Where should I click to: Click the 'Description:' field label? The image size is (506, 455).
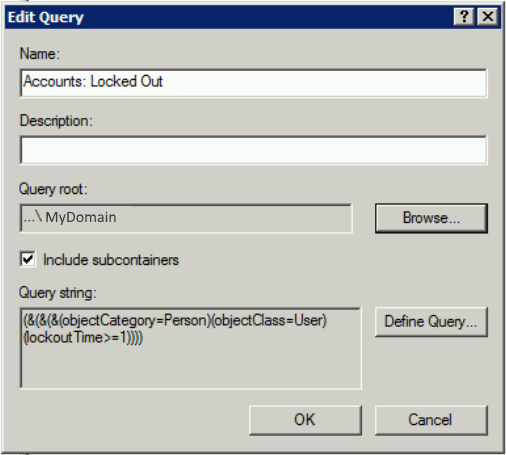(56, 121)
